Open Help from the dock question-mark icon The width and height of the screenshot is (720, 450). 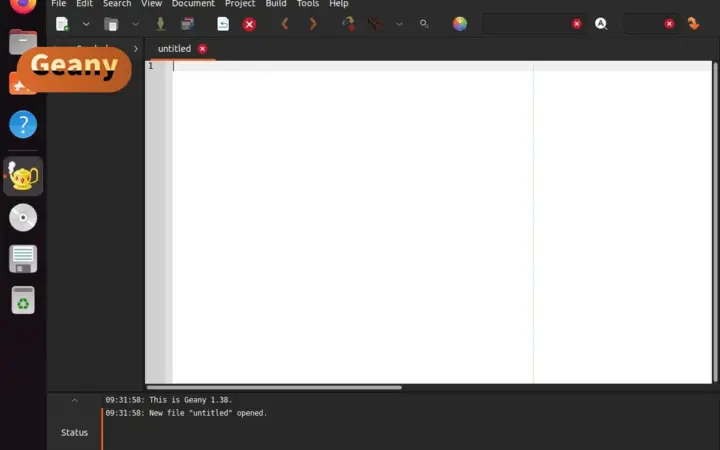click(23, 124)
